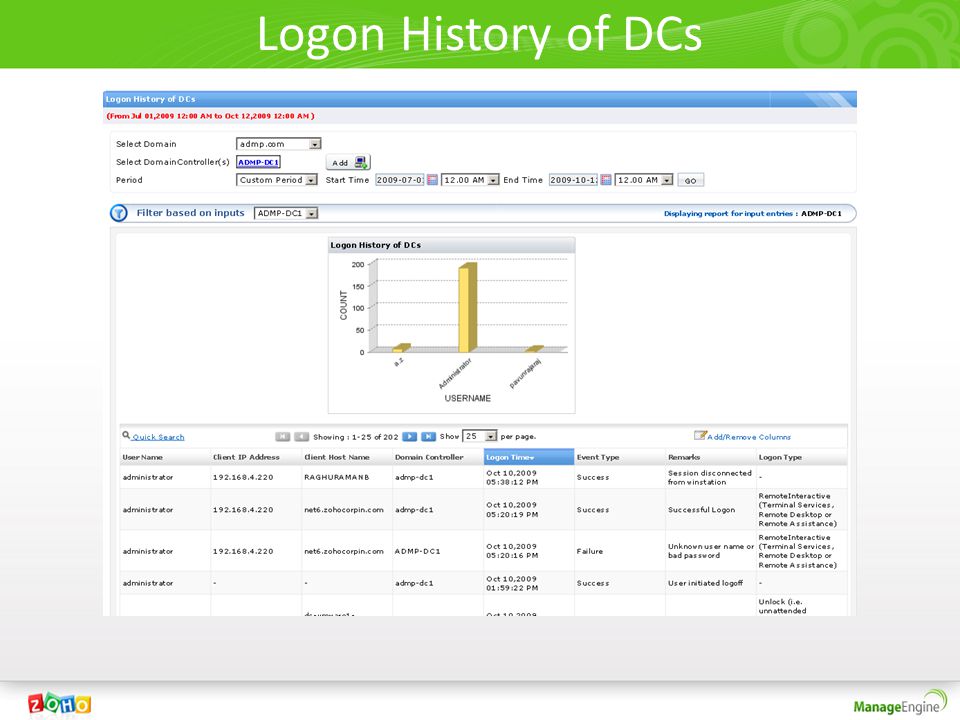Open the Start Time calendar icon
The height and width of the screenshot is (720, 960).
(432, 180)
